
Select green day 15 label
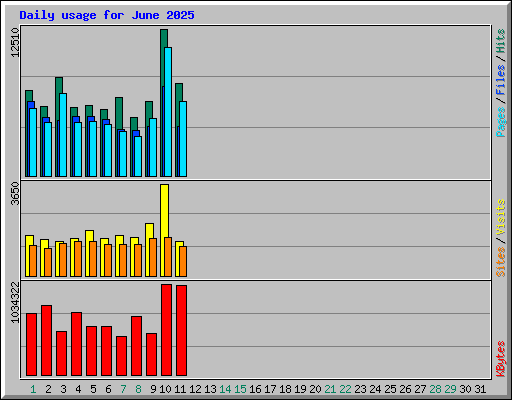click(x=240, y=389)
